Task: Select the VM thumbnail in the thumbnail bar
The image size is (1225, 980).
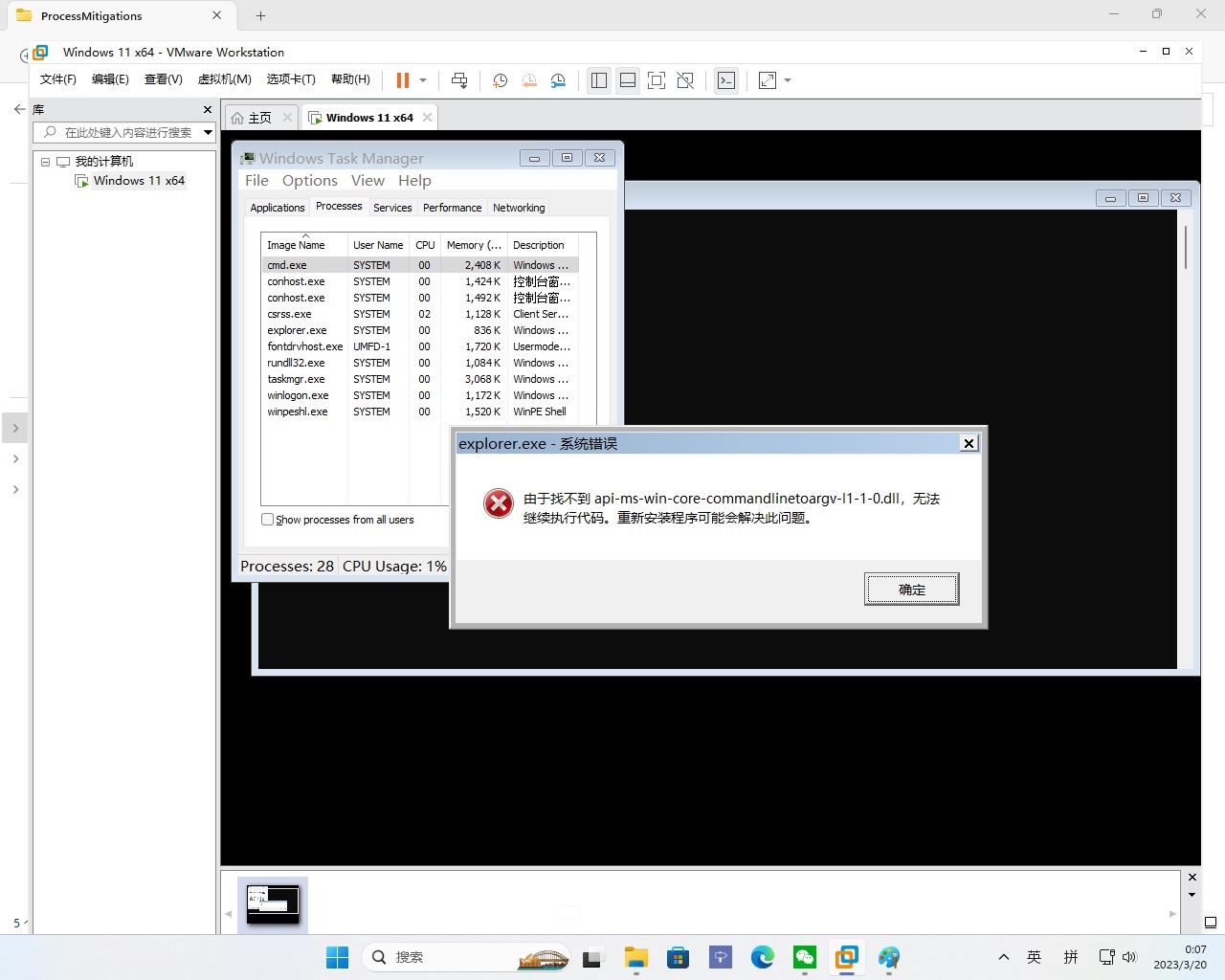Action: tap(273, 904)
